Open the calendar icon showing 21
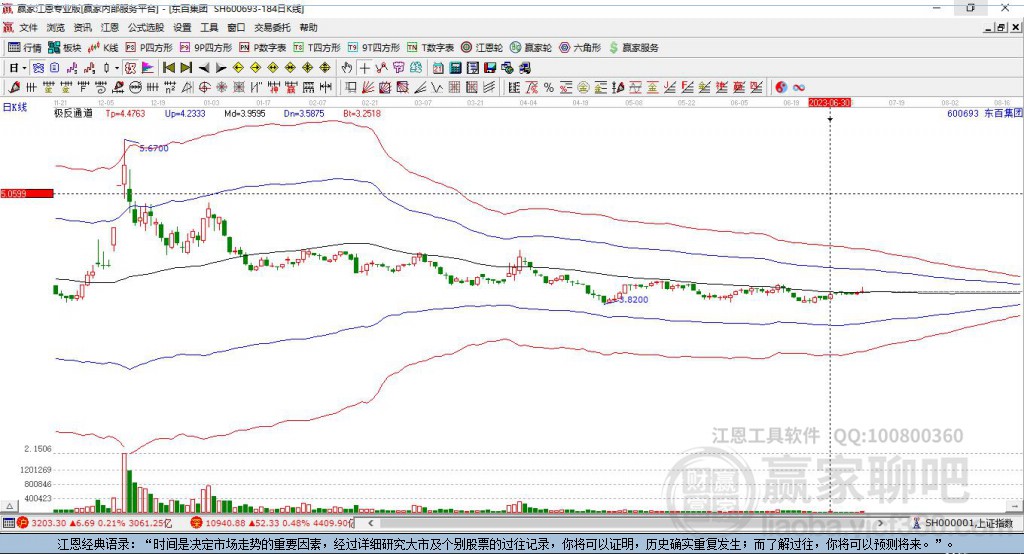Image resolution: width=1024 pixels, height=554 pixels. [438, 68]
